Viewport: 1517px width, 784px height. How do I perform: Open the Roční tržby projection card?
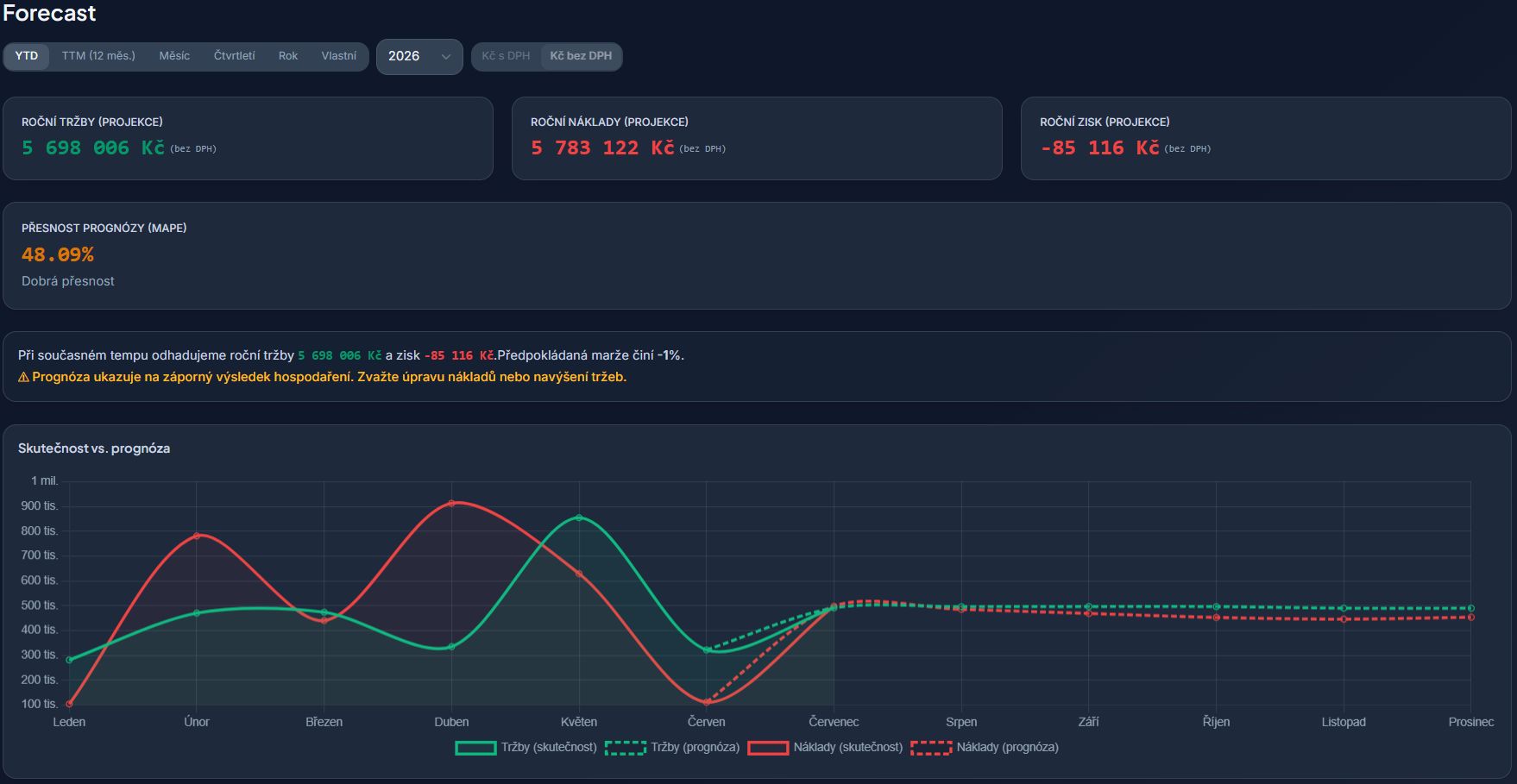[249, 138]
